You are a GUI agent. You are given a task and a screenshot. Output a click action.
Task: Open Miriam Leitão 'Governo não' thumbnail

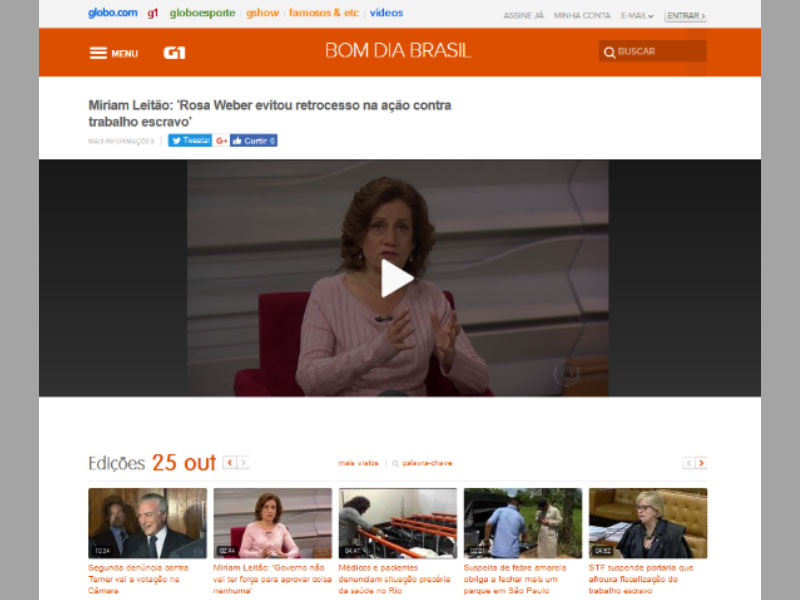(272, 523)
